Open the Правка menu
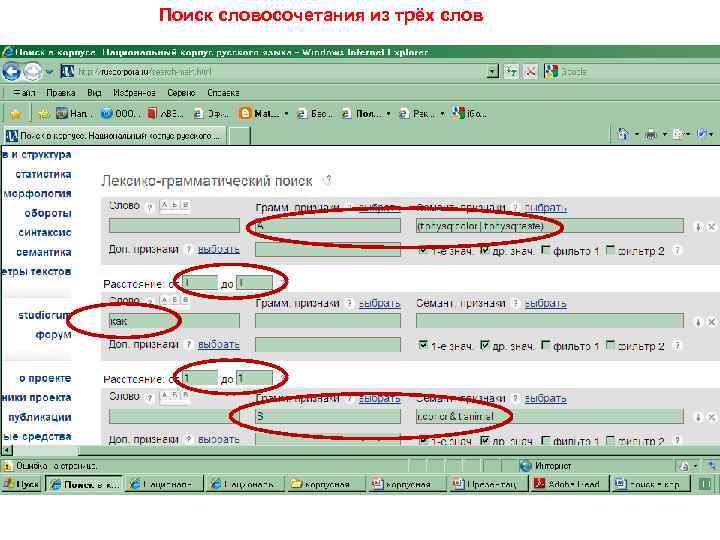 coord(61,93)
